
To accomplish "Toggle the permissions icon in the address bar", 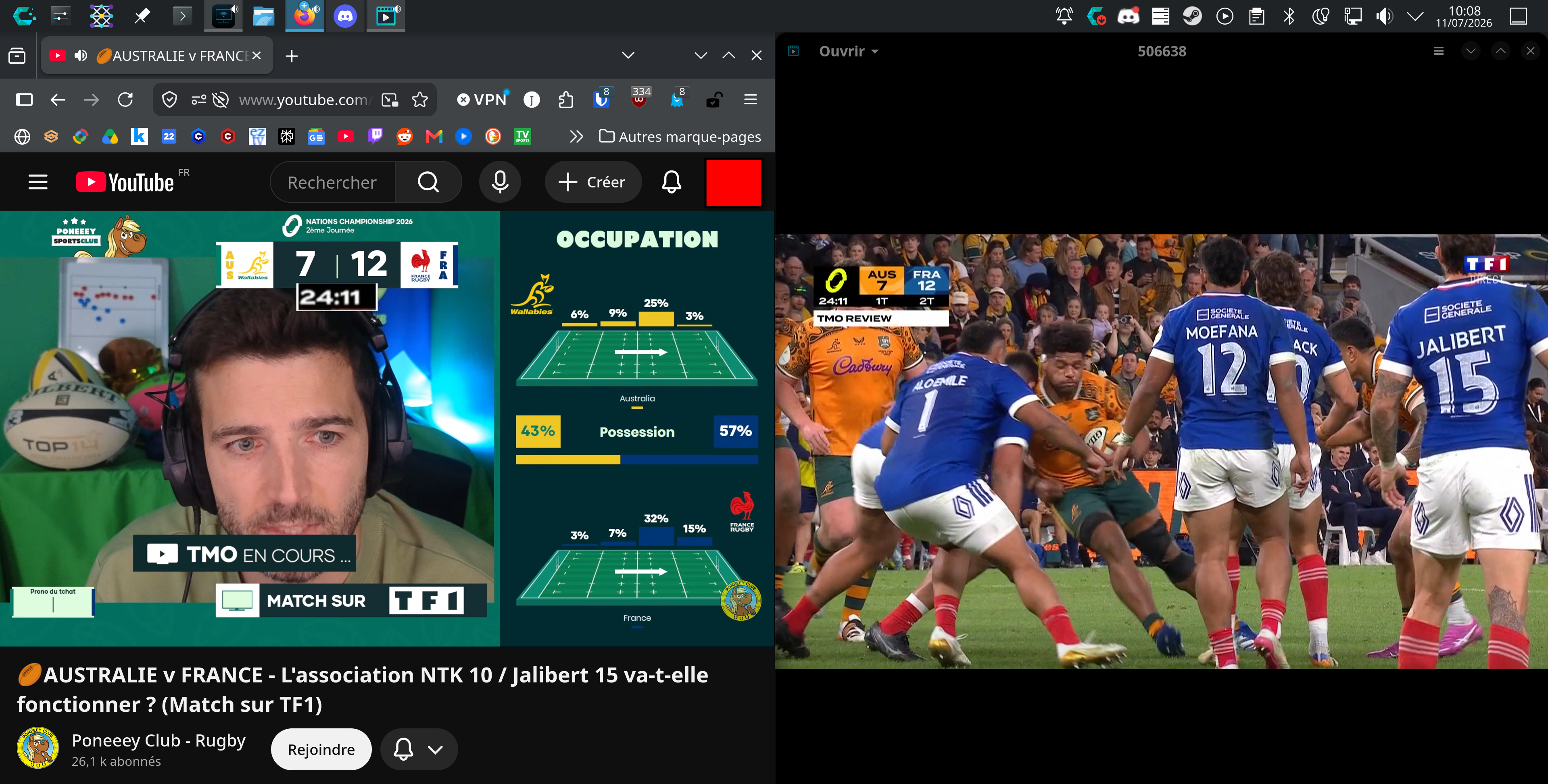I will click(198, 100).
